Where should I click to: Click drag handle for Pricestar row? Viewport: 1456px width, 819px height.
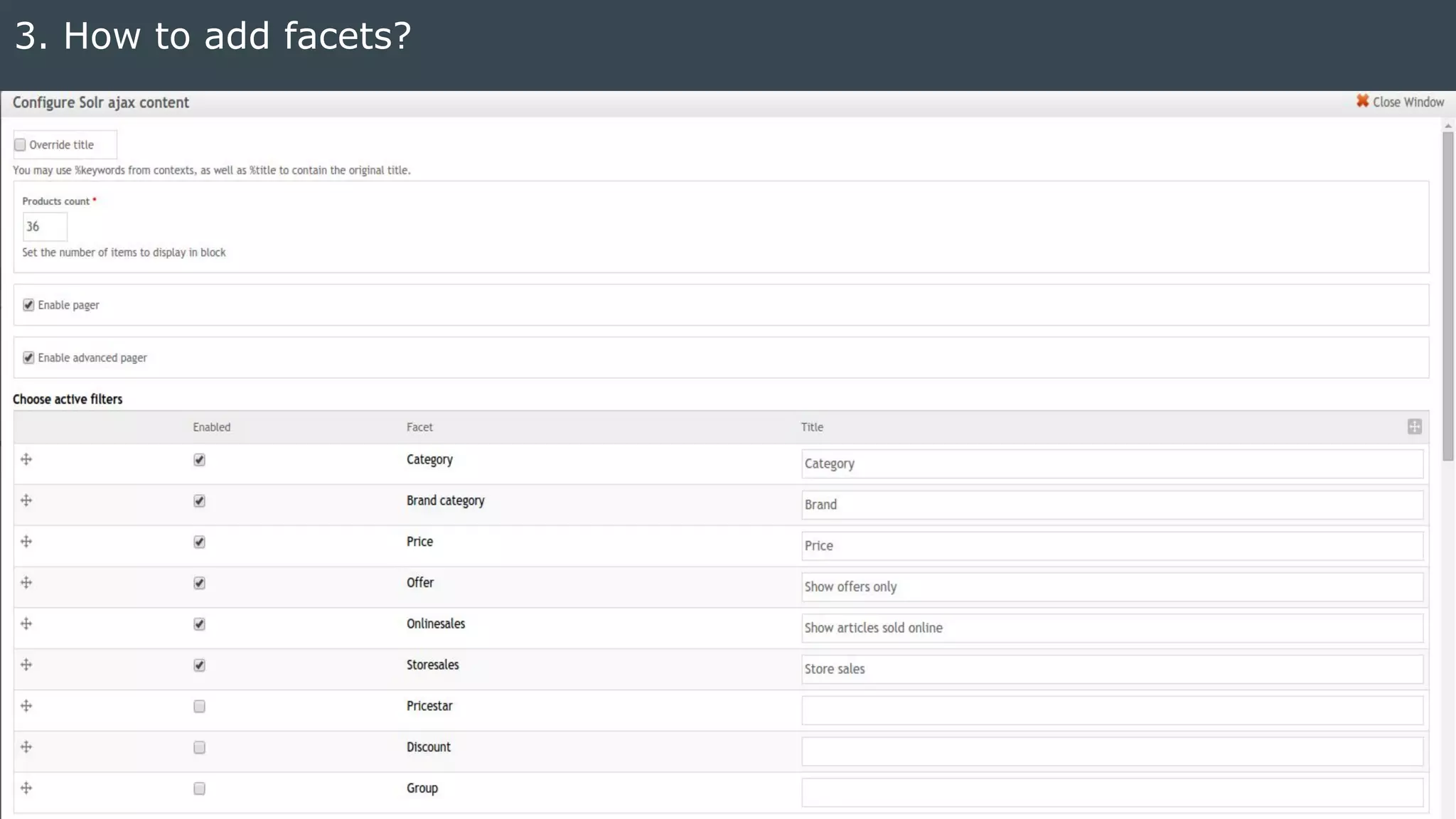tap(26, 706)
